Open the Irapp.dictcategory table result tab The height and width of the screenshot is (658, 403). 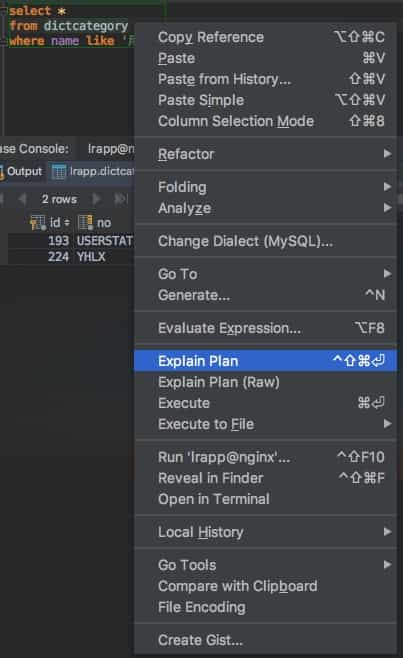pos(92,171)
